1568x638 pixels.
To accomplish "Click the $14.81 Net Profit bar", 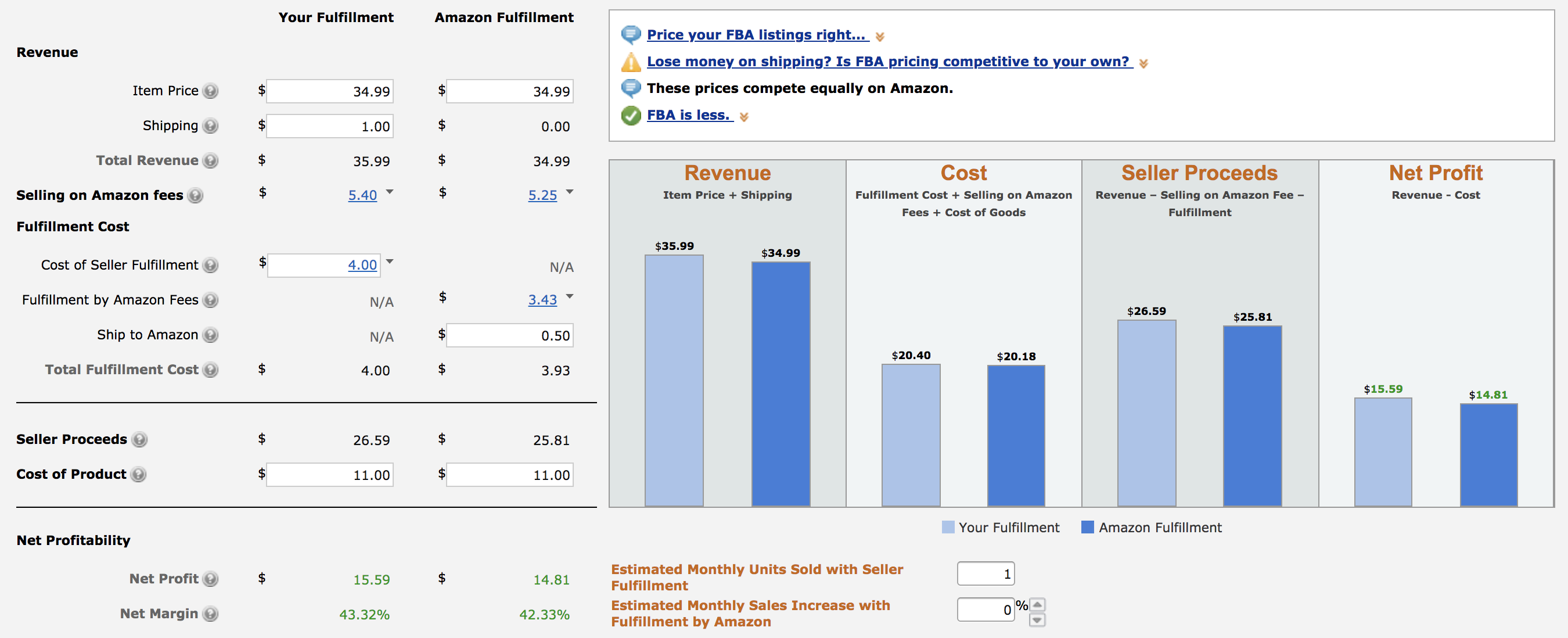I will pyautogui.click(x=1488, y=455).
